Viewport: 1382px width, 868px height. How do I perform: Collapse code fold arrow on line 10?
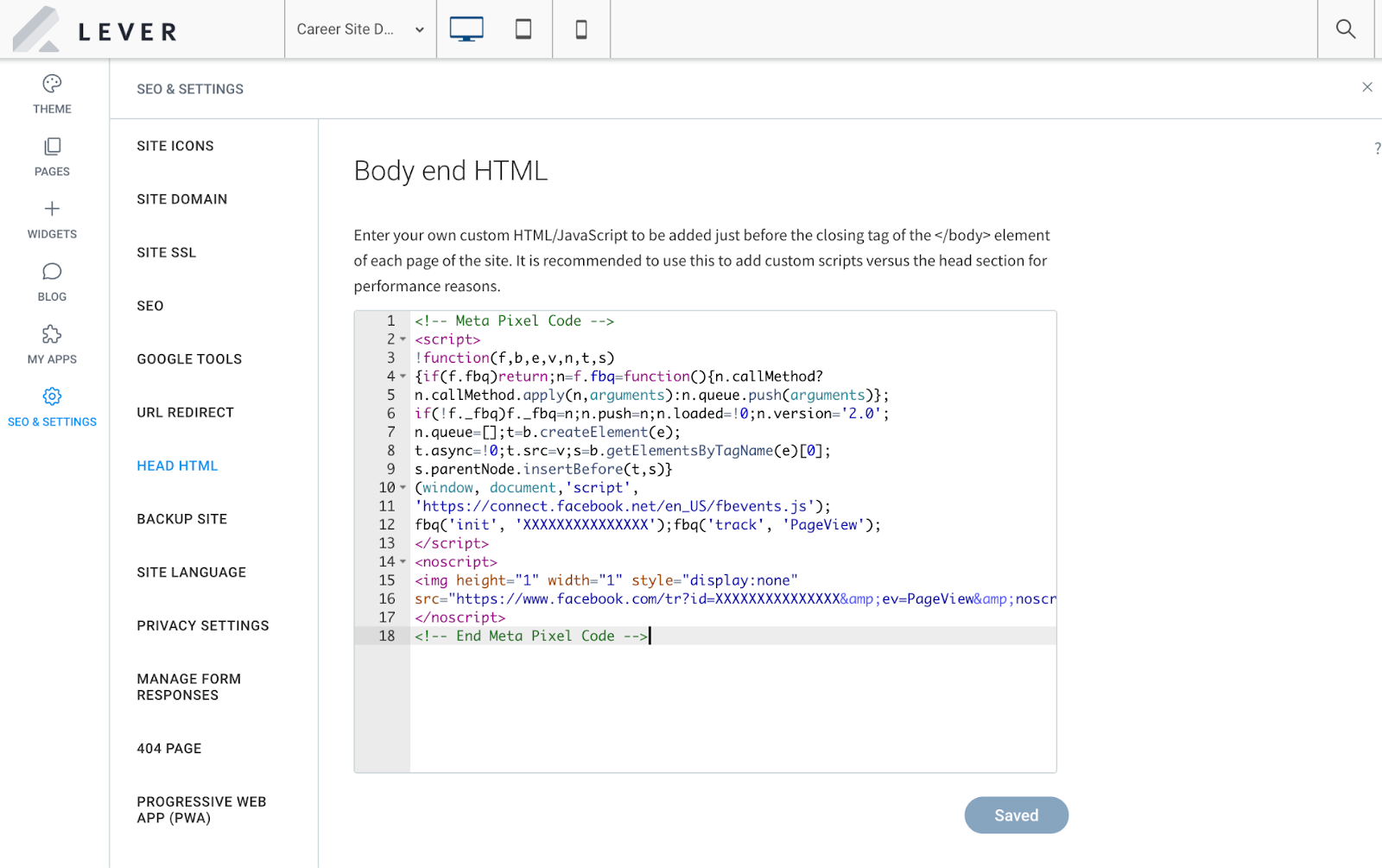pyautogui.click(x=403, y=488)
